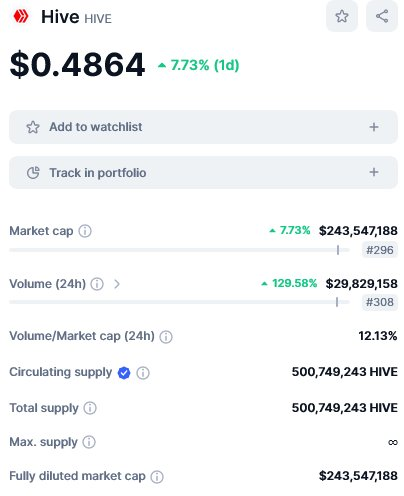Open Circulating supply info icon

coord(143,373)
